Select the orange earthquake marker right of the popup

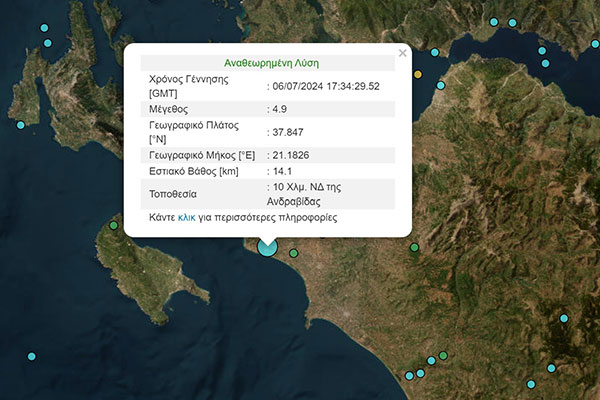point(418,75)
